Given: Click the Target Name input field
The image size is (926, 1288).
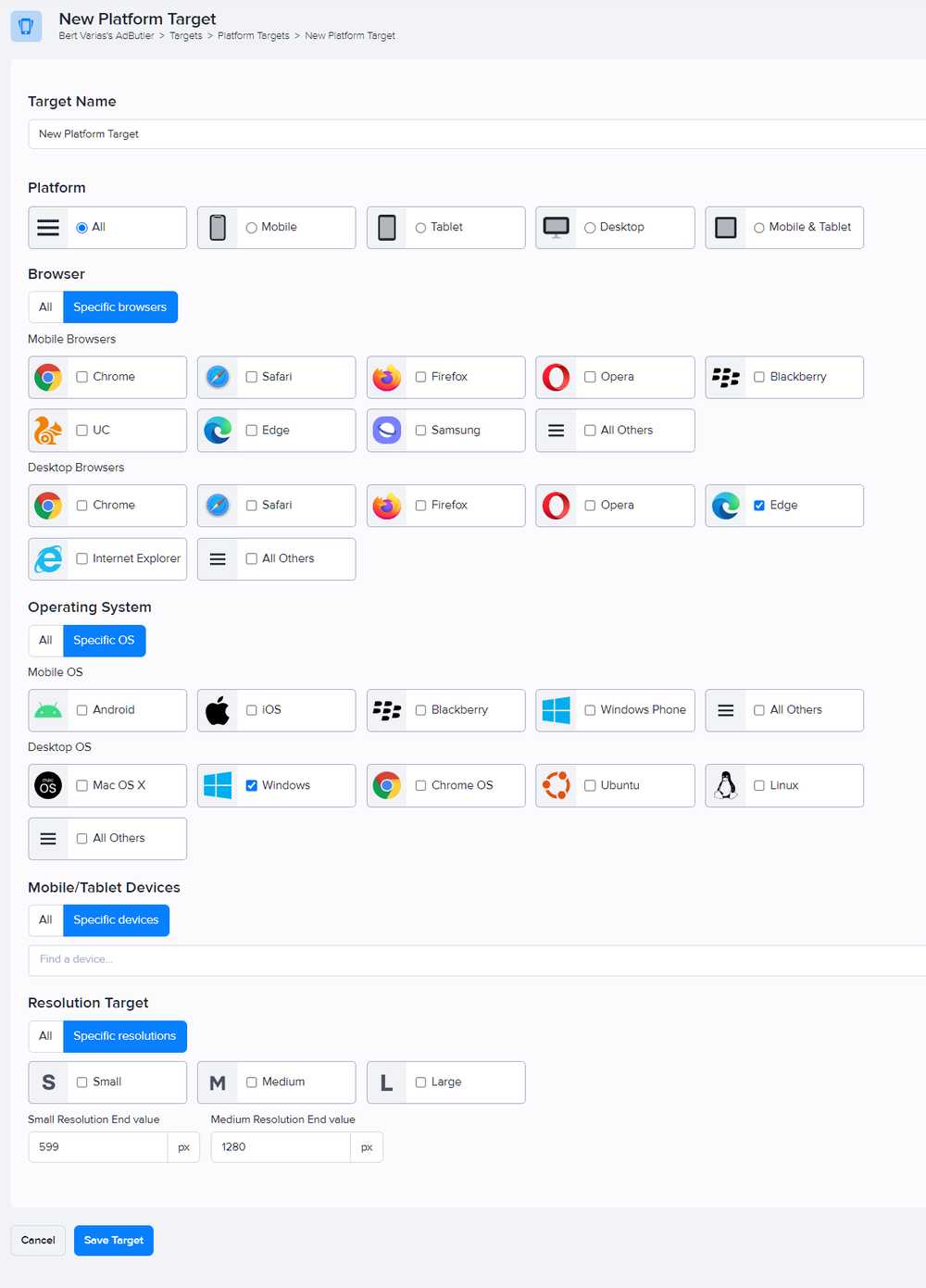Looking at the screenshot, I should pyautogui.click(x=477, y=134).
